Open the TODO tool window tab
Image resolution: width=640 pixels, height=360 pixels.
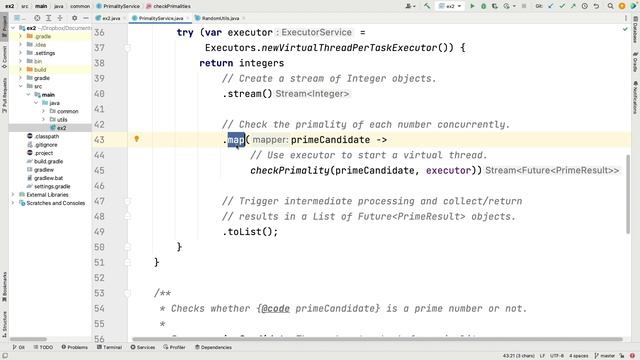pyautogui.click(x=43, y=347)
